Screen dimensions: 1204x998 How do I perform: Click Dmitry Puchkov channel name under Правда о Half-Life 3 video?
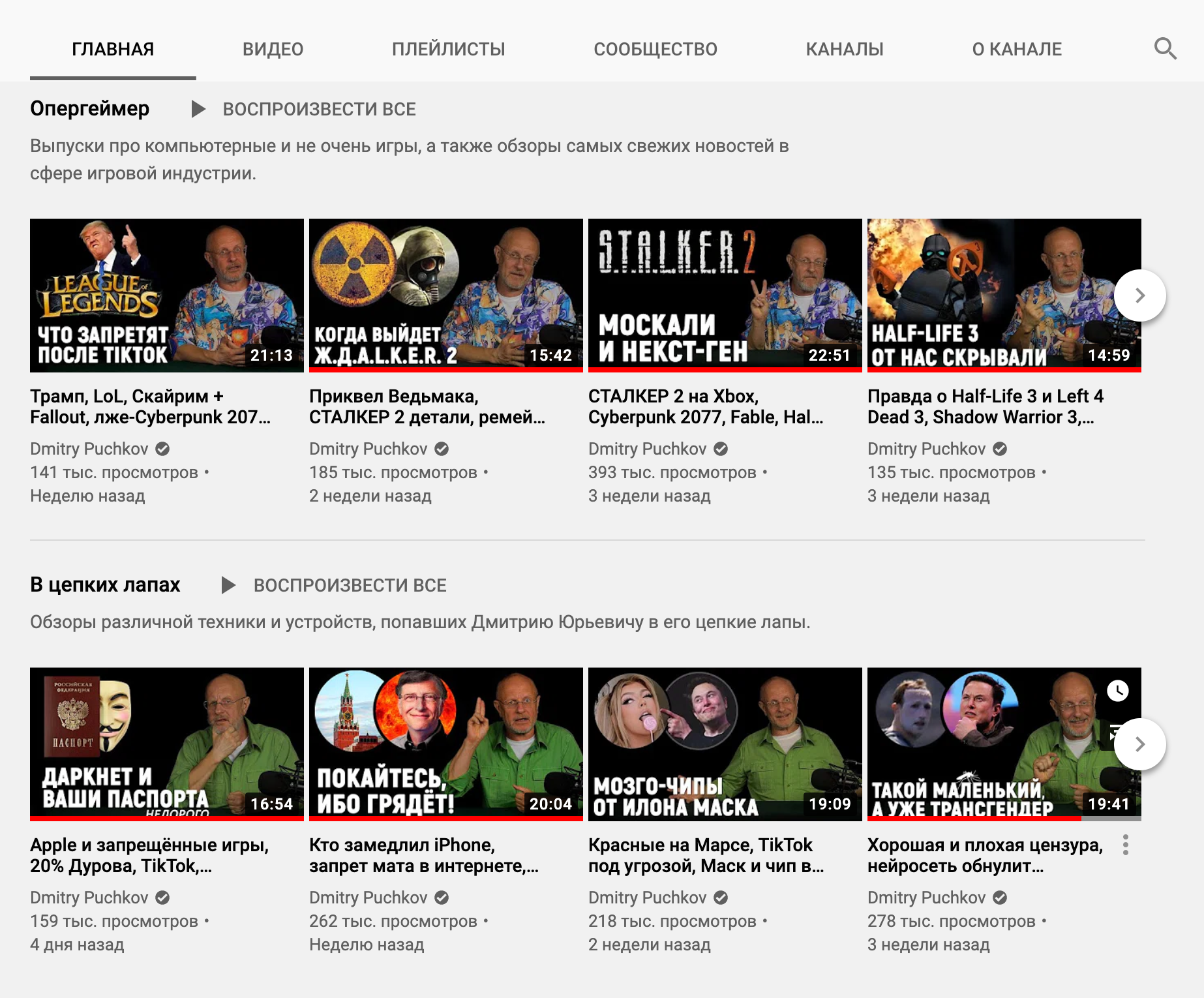927,449
